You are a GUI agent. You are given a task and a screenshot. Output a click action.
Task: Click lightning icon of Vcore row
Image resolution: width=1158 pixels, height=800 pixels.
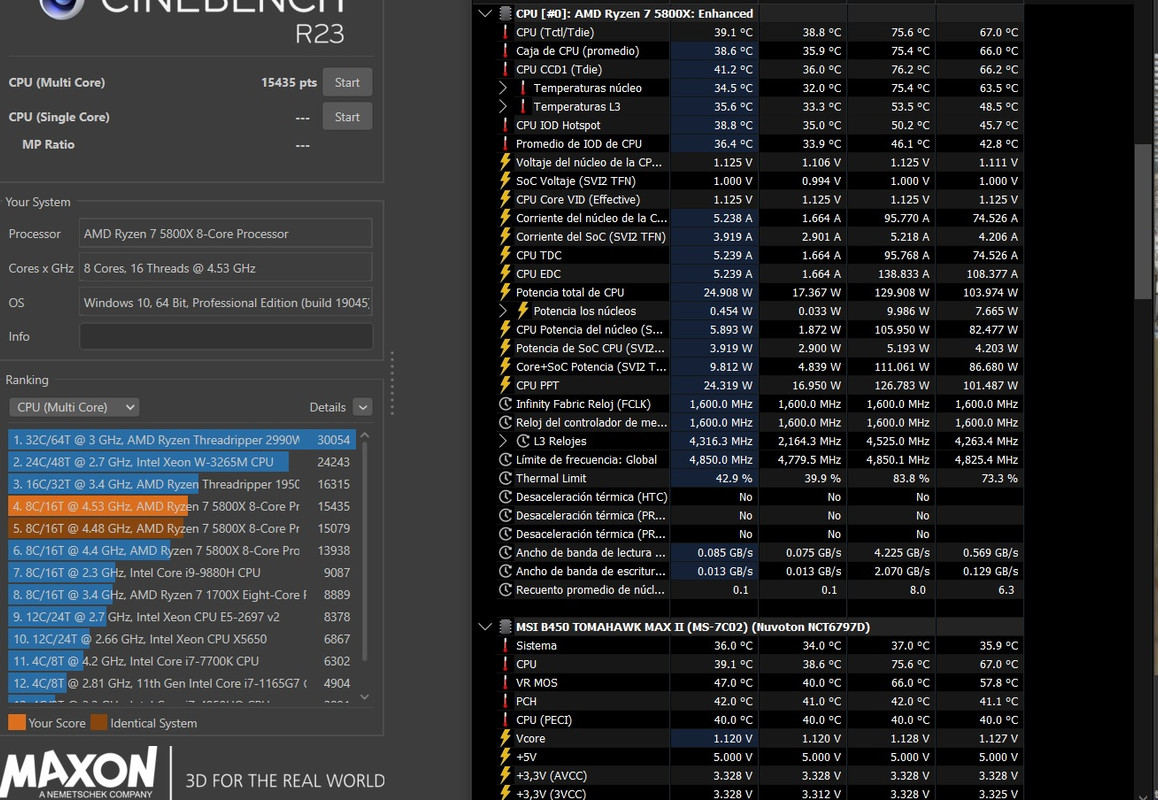pyautogui.click(x=505, y=738)
